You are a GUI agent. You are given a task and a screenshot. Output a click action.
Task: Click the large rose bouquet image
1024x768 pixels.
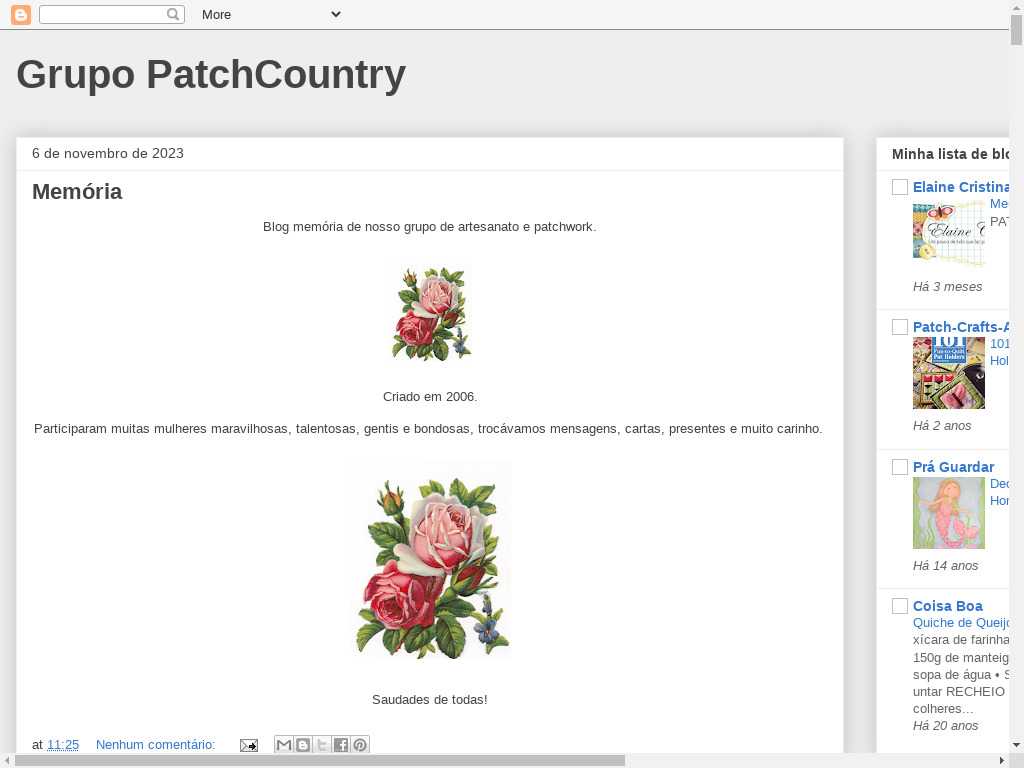coord(431,567)
